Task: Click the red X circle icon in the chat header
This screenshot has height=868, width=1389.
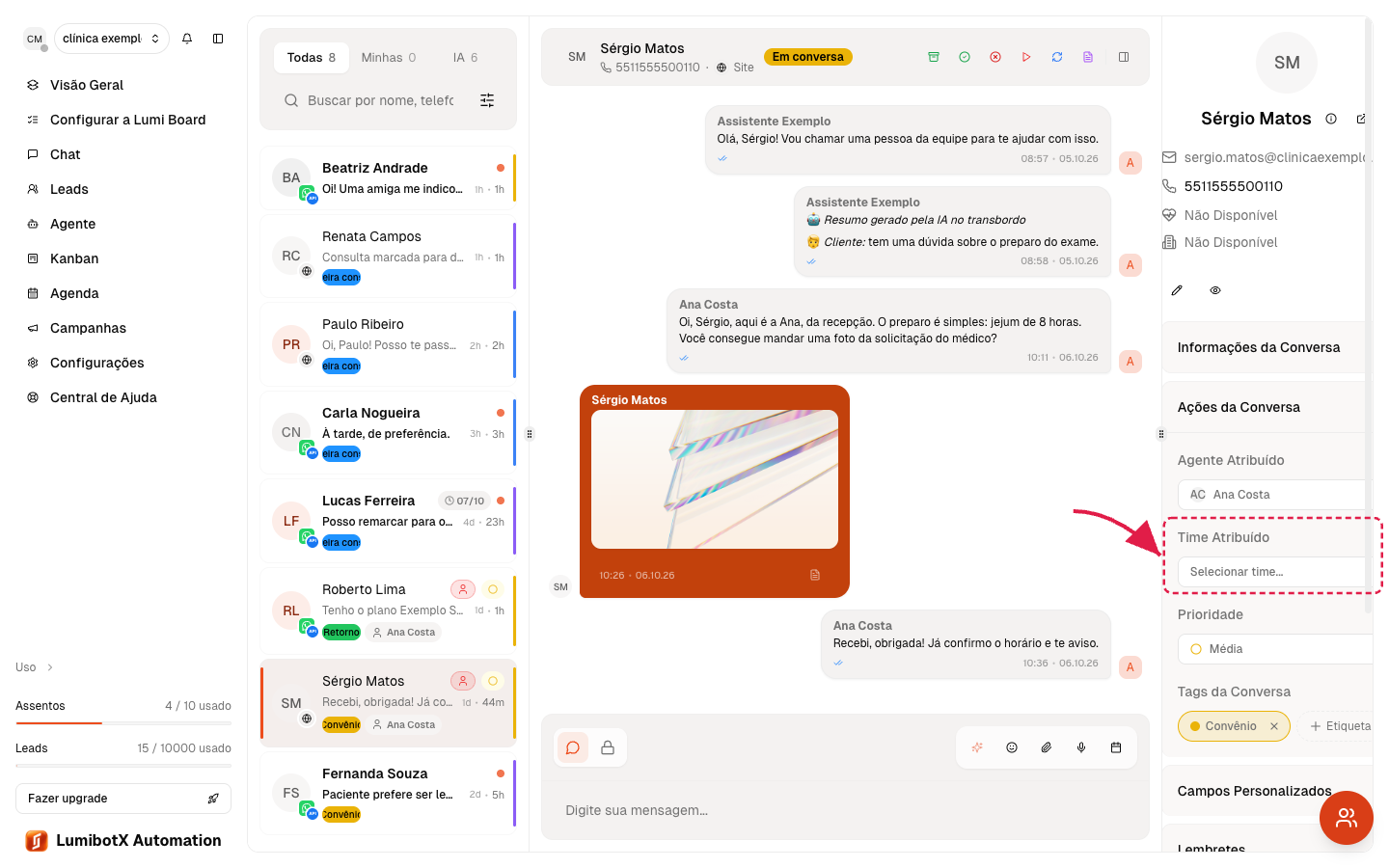Action: click(995, 57)
